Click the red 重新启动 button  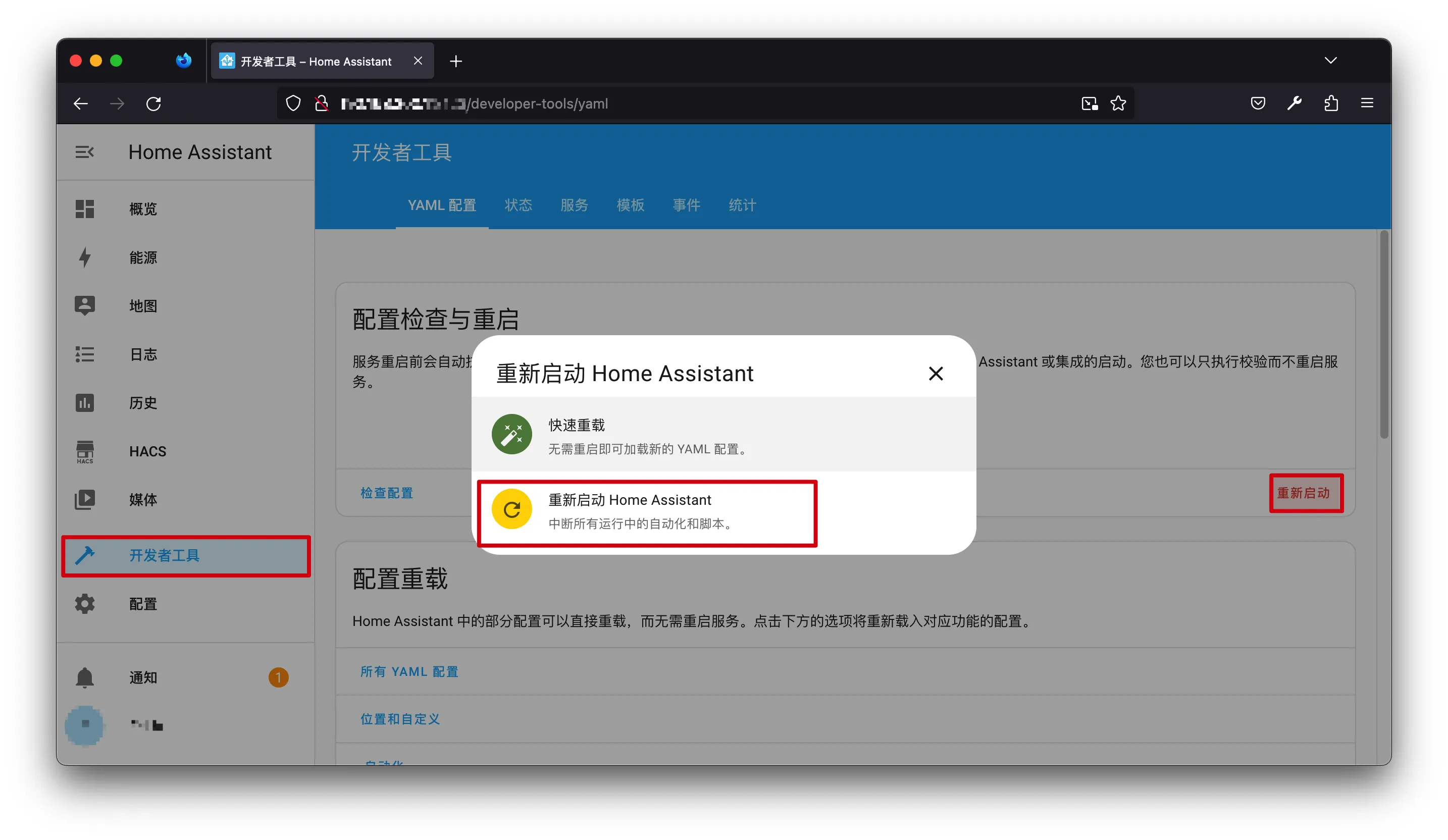coord(1303,493)
